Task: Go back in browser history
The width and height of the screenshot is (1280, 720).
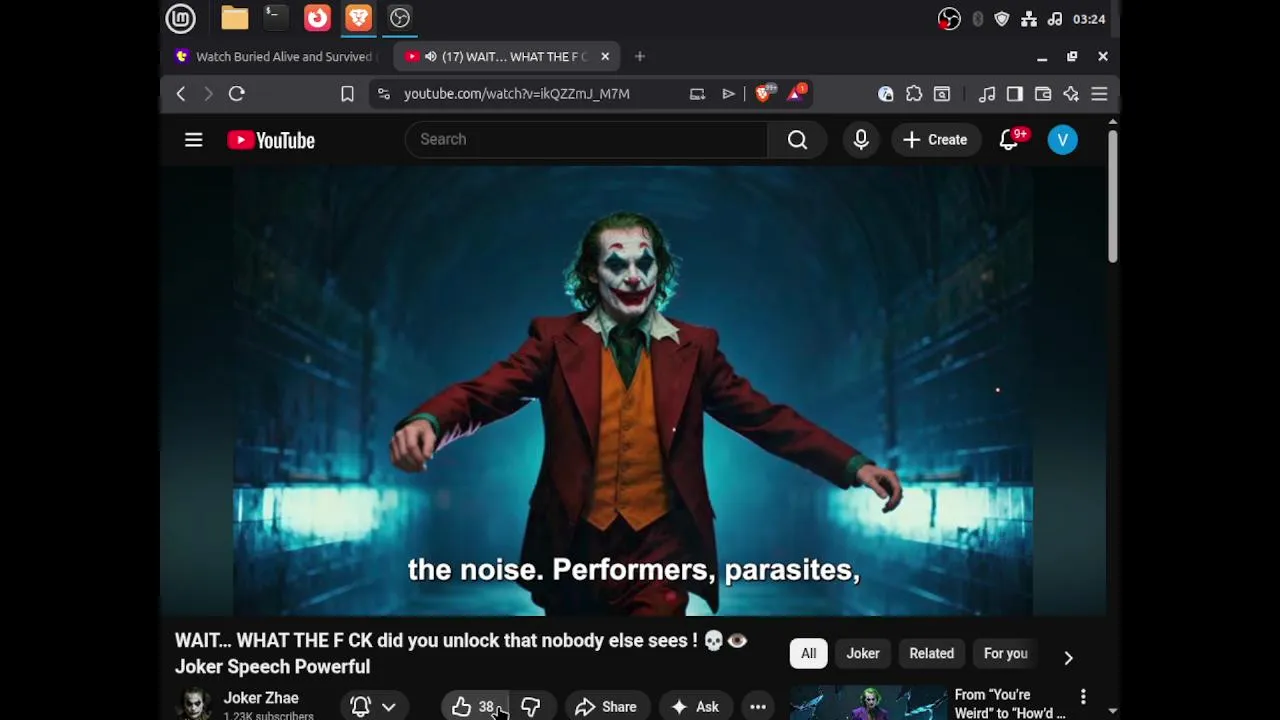Action: [x=181, y=93]
